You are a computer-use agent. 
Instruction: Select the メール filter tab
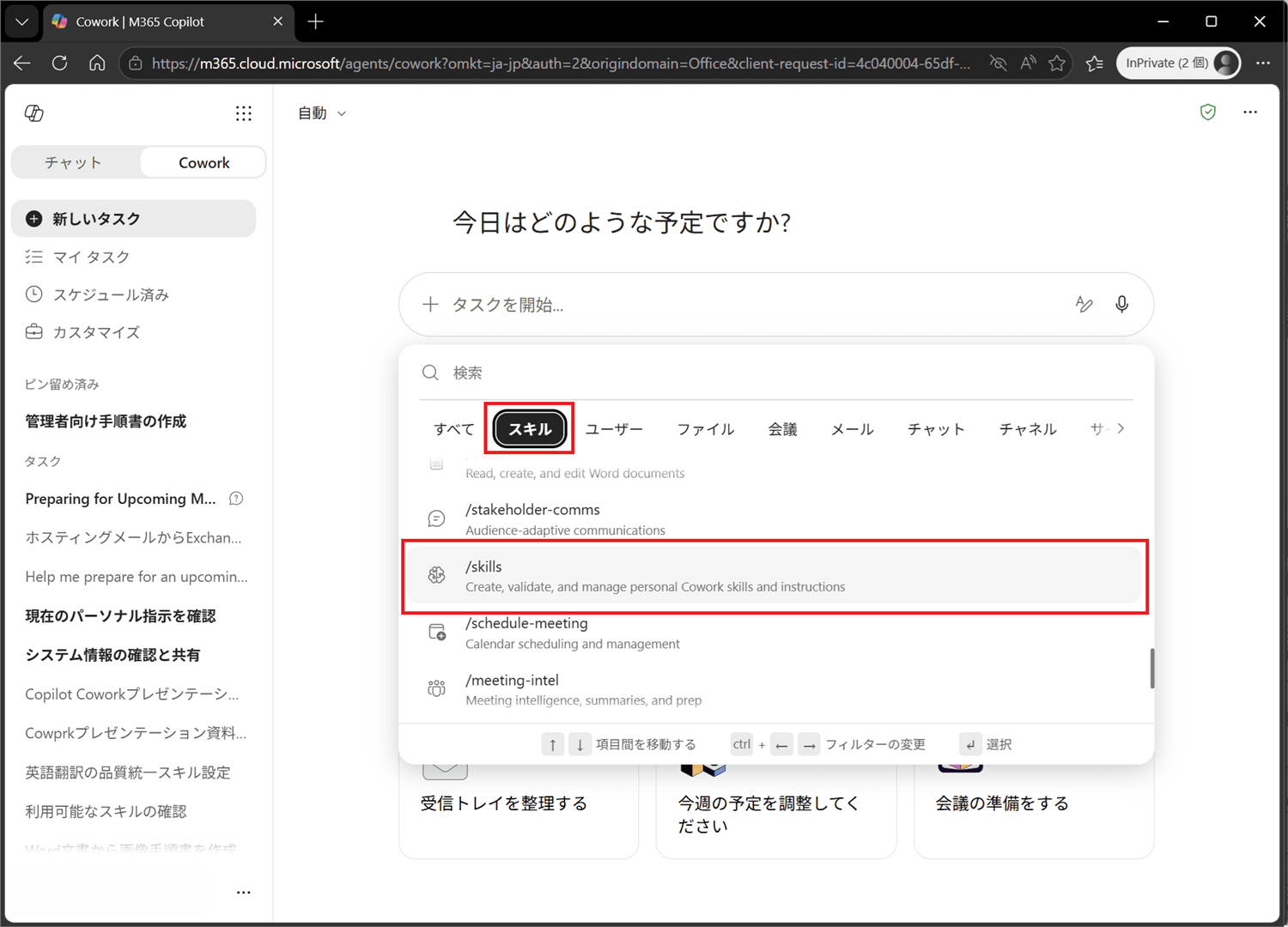click(852, 428)
